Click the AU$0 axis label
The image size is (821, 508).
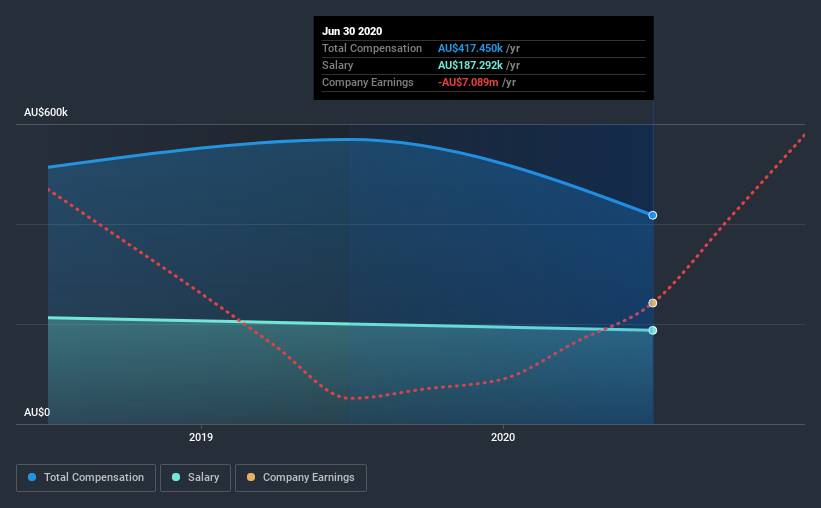coord(37,412)
